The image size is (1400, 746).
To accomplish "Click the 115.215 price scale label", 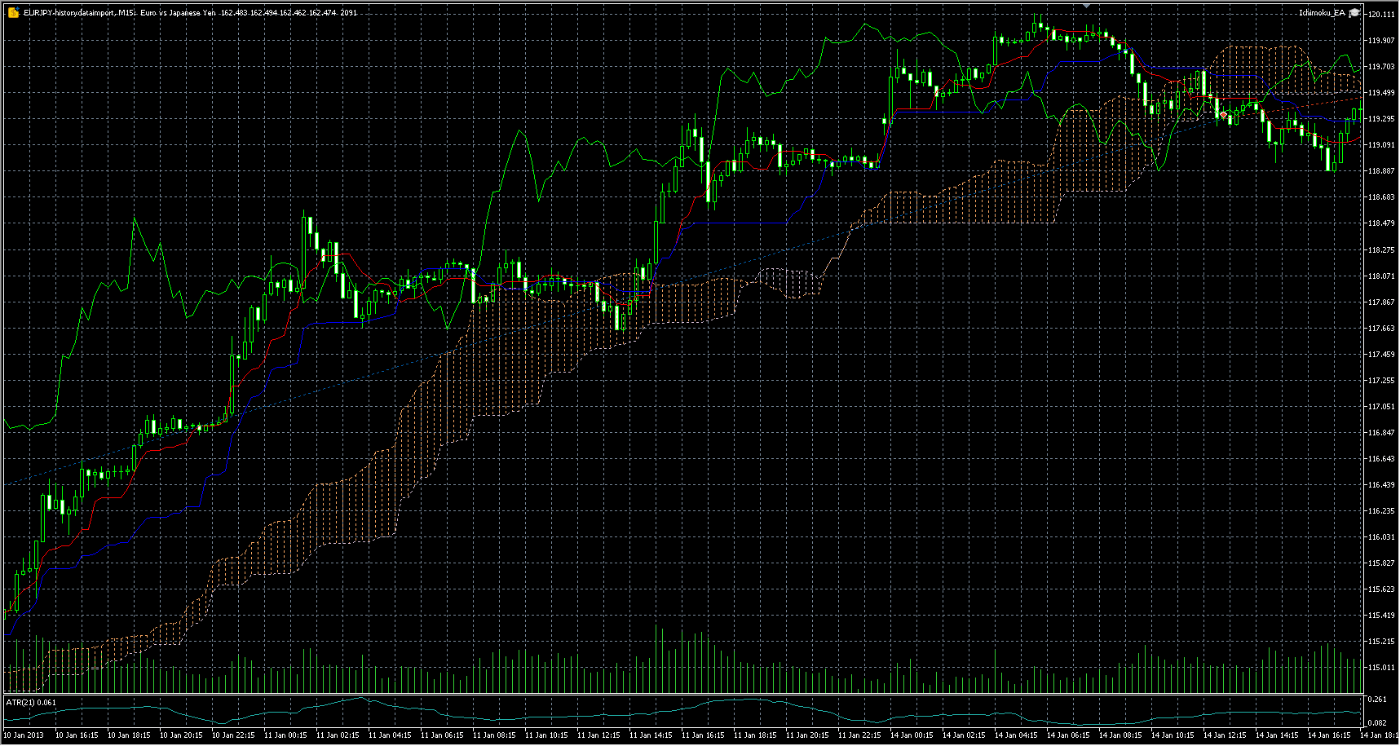I will tap(1381, 642).
